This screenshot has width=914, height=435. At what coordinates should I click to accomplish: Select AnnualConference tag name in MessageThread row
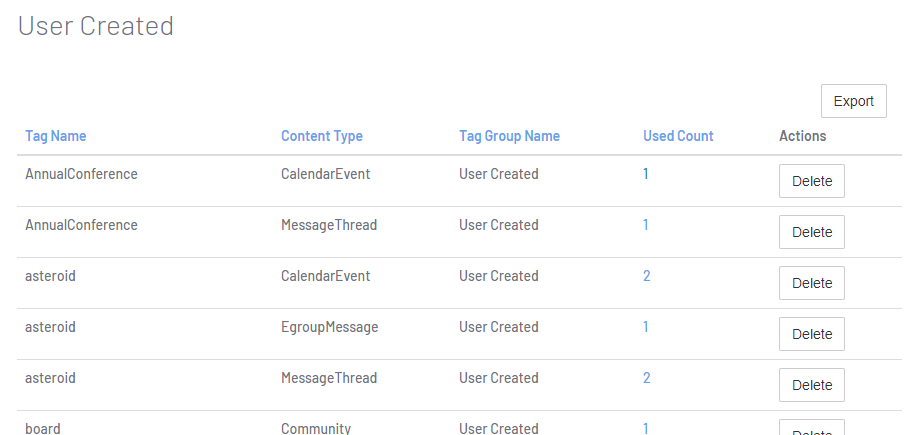pos(81,224)
